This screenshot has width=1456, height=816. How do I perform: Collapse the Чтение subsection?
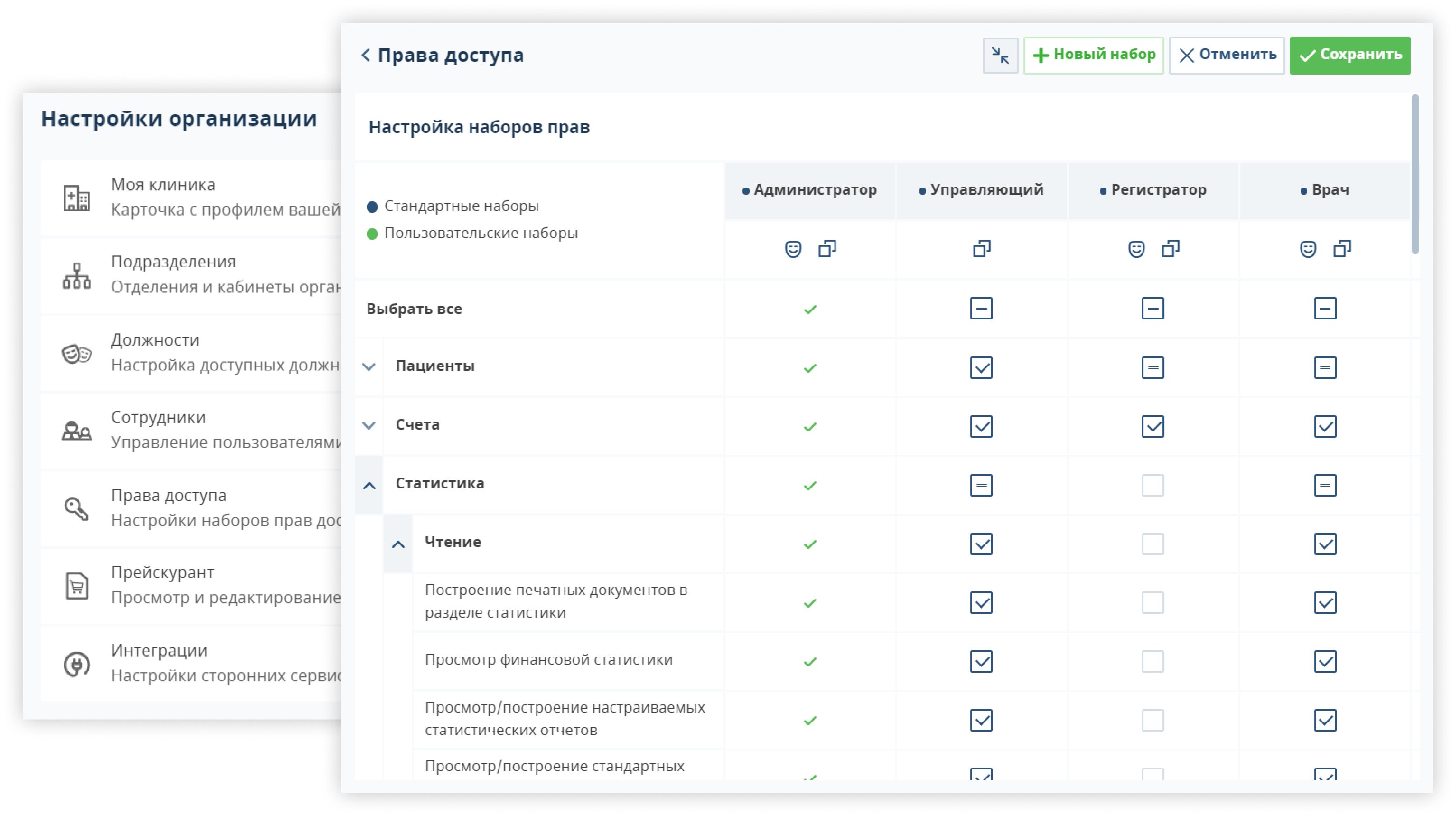point(398,544)
